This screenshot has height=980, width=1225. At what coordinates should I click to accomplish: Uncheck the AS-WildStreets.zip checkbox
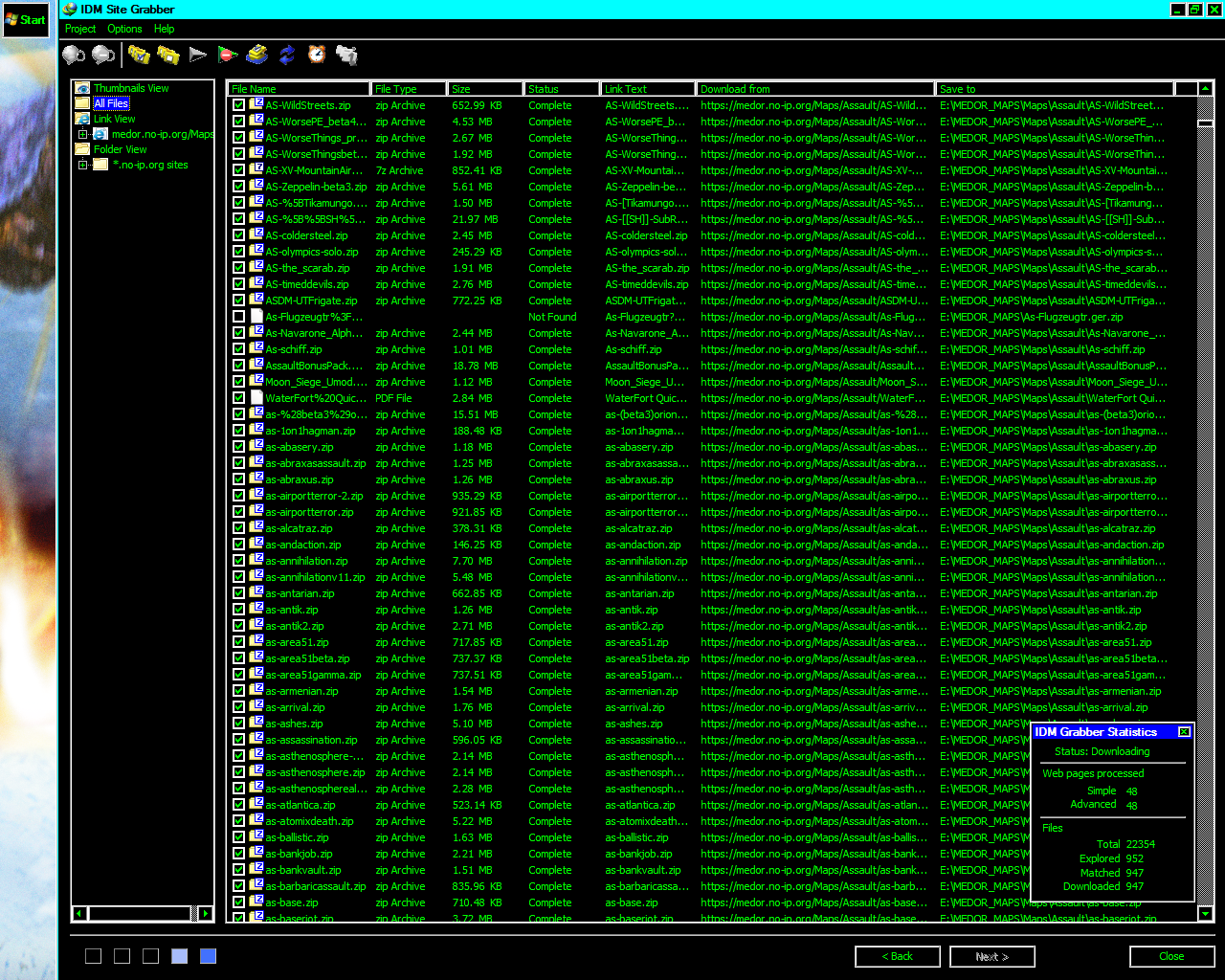(238, 105)
